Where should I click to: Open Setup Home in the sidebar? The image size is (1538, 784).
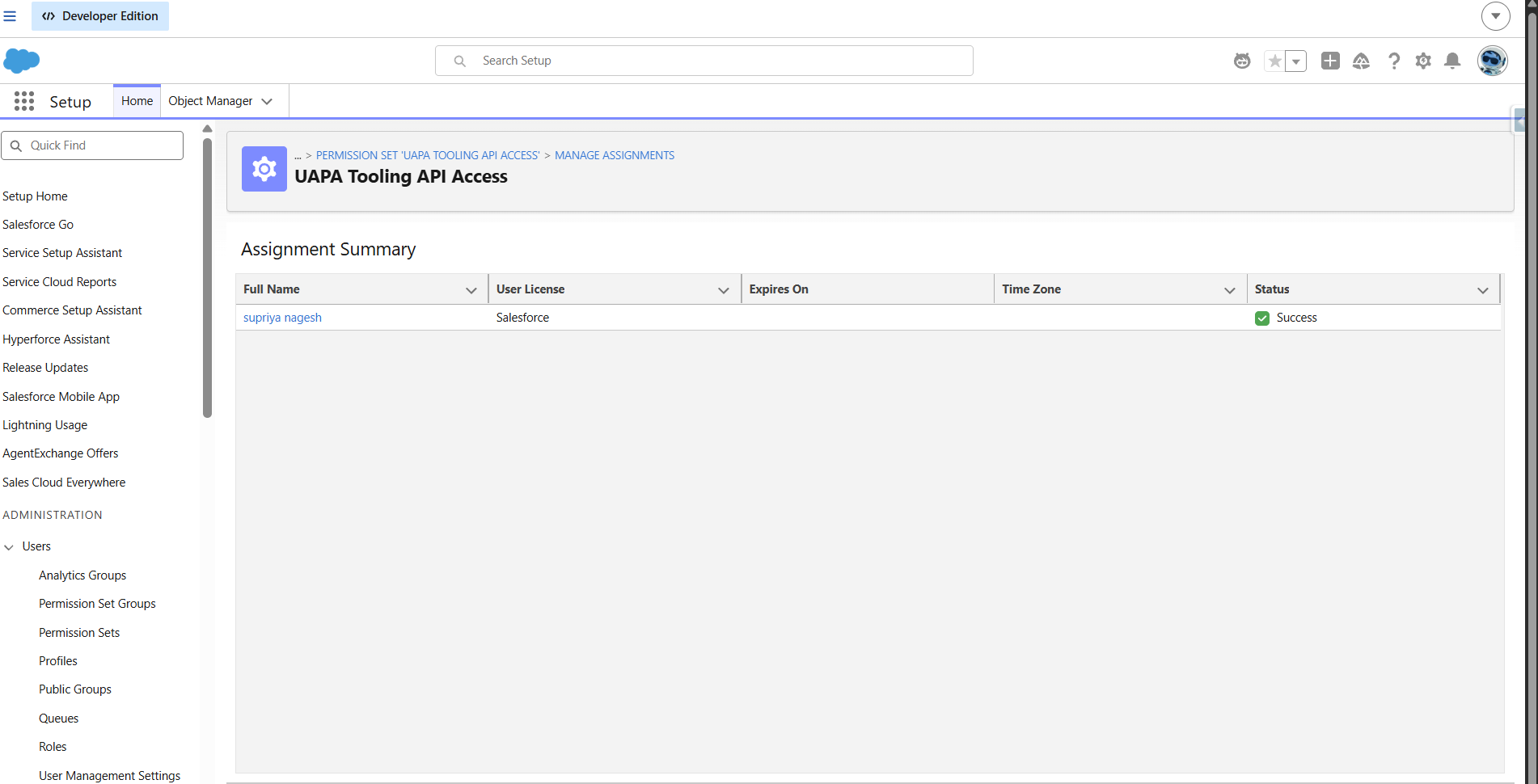[x=35, y=196]
